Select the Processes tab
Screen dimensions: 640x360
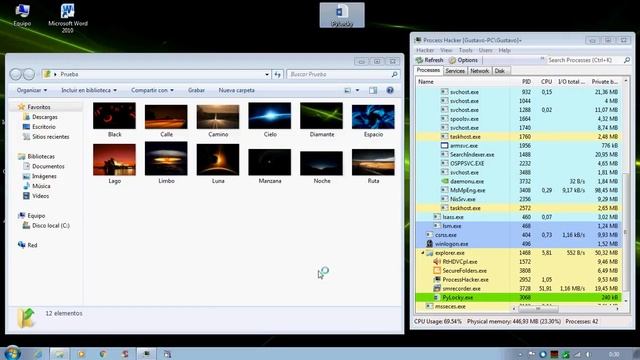428,70
